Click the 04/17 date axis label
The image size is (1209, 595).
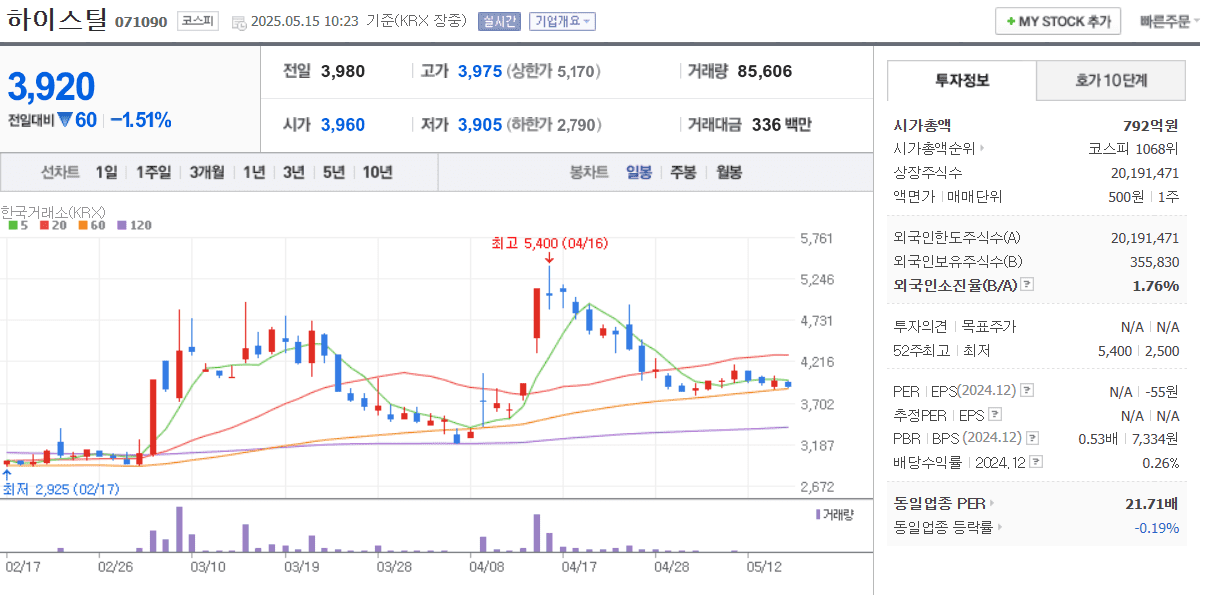pyautogui.click(x=579, y=566)
